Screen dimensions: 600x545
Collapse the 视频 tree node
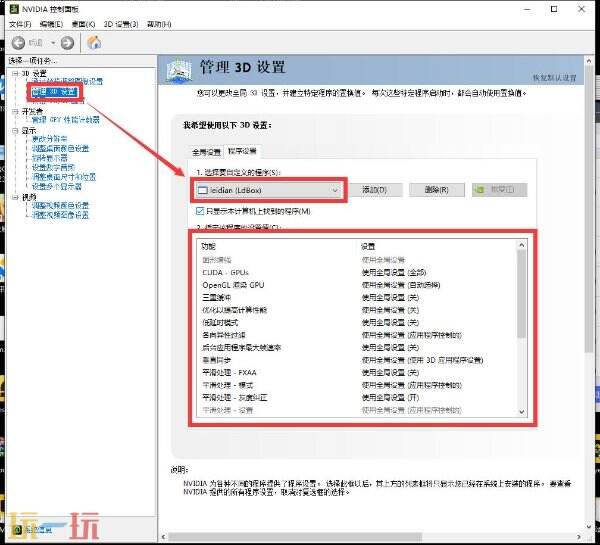15,197
